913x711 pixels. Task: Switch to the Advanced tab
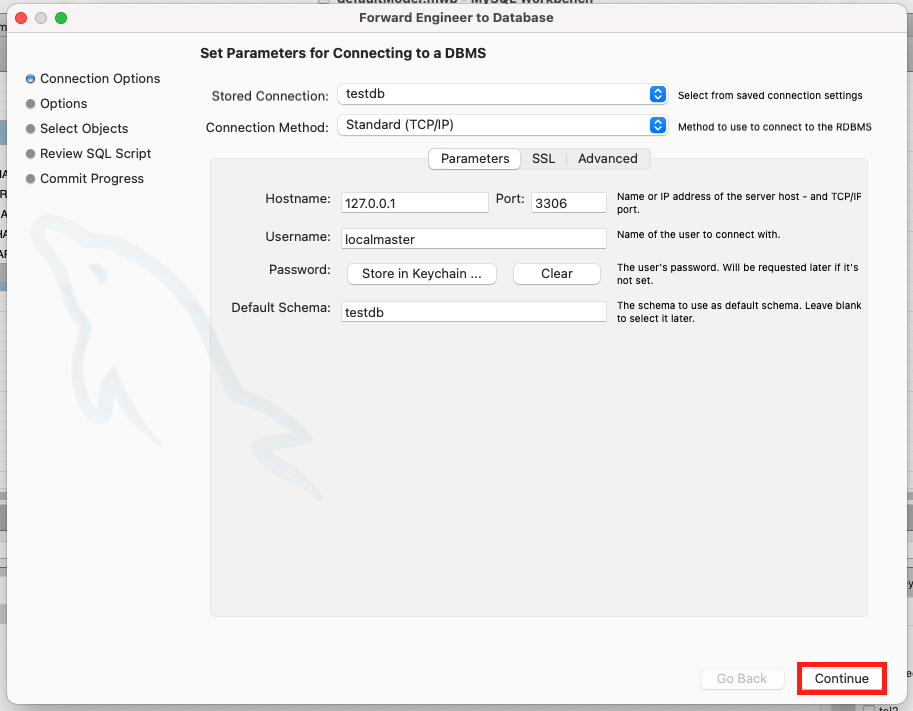(607, 158)
